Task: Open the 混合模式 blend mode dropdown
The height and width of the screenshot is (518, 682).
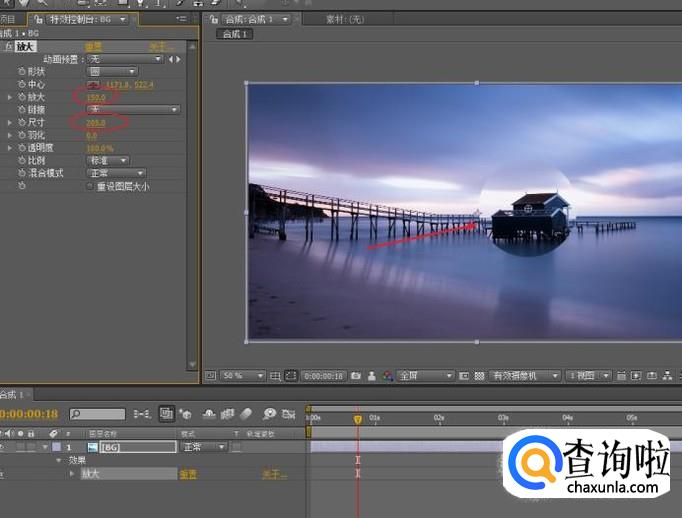Action: (x=116, y=173)
